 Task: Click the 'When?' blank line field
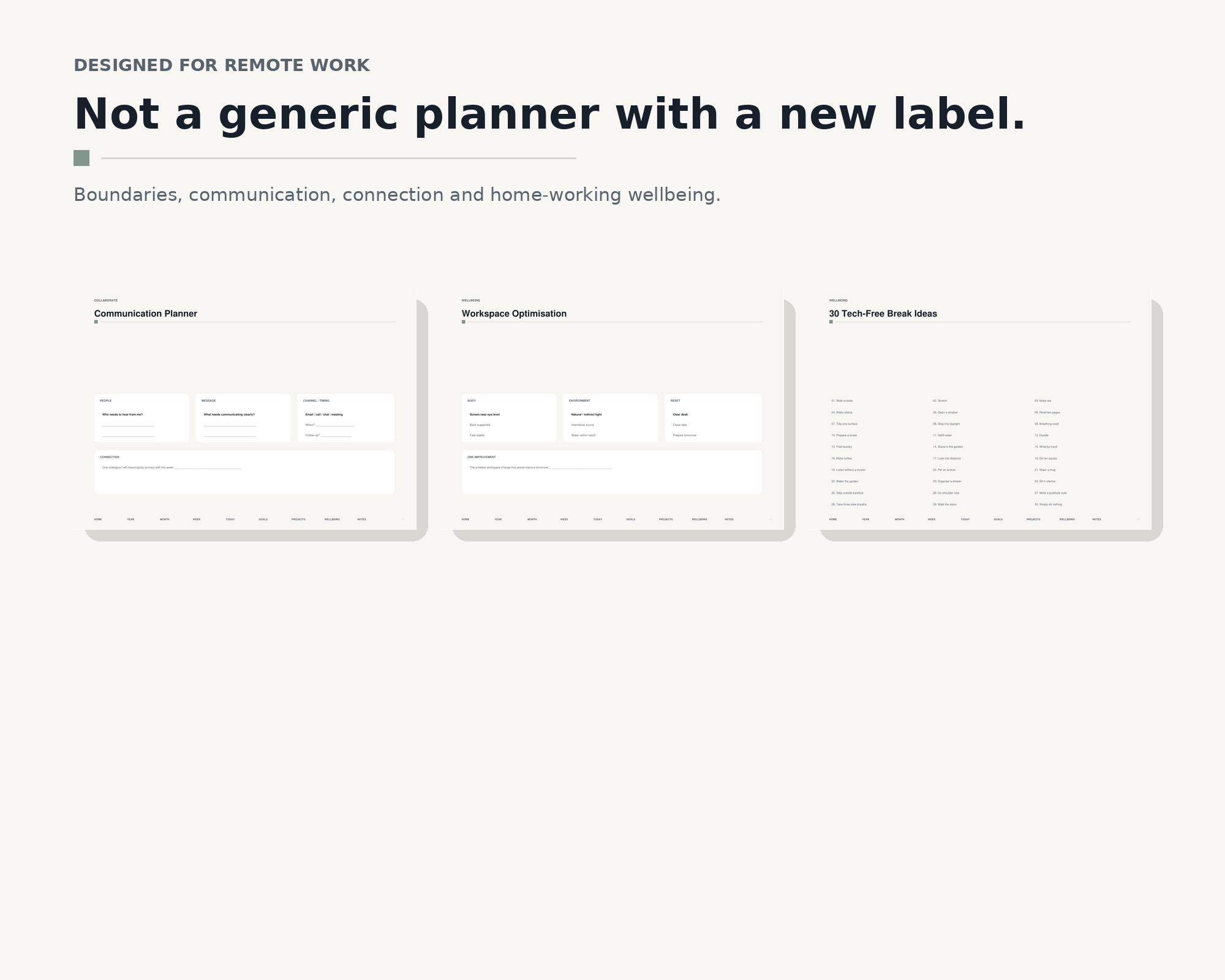click(x=335, y=425)
